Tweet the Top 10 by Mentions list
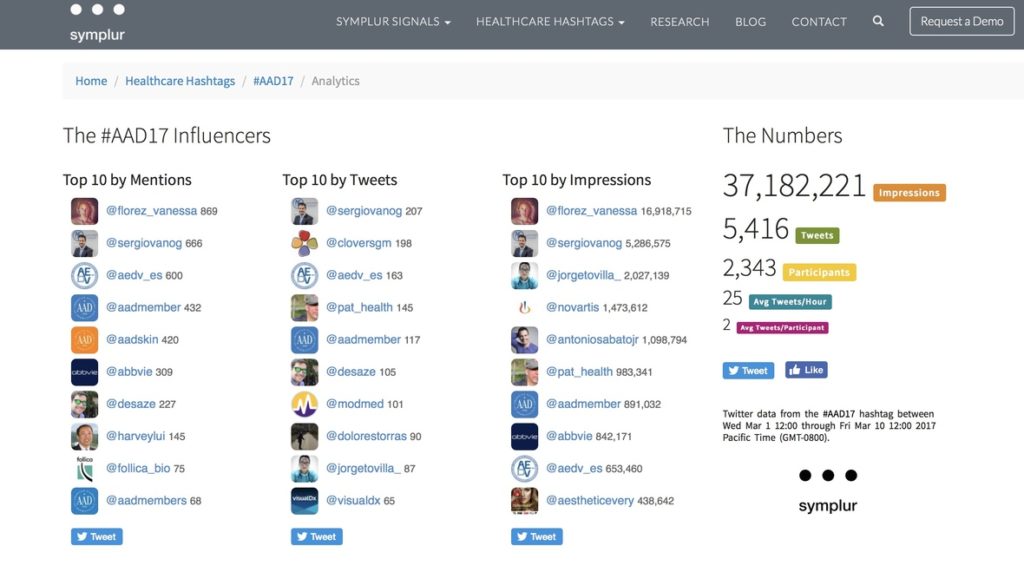1024x579 pixels. coord(97,537)
